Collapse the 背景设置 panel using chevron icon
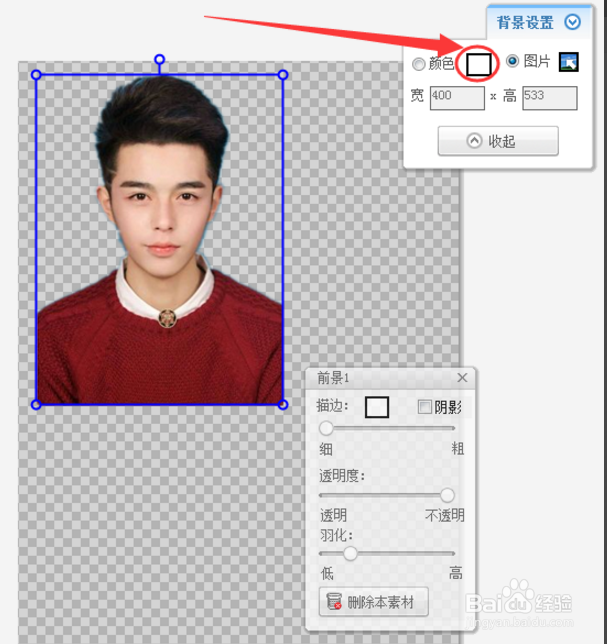 tap(572, 22)
